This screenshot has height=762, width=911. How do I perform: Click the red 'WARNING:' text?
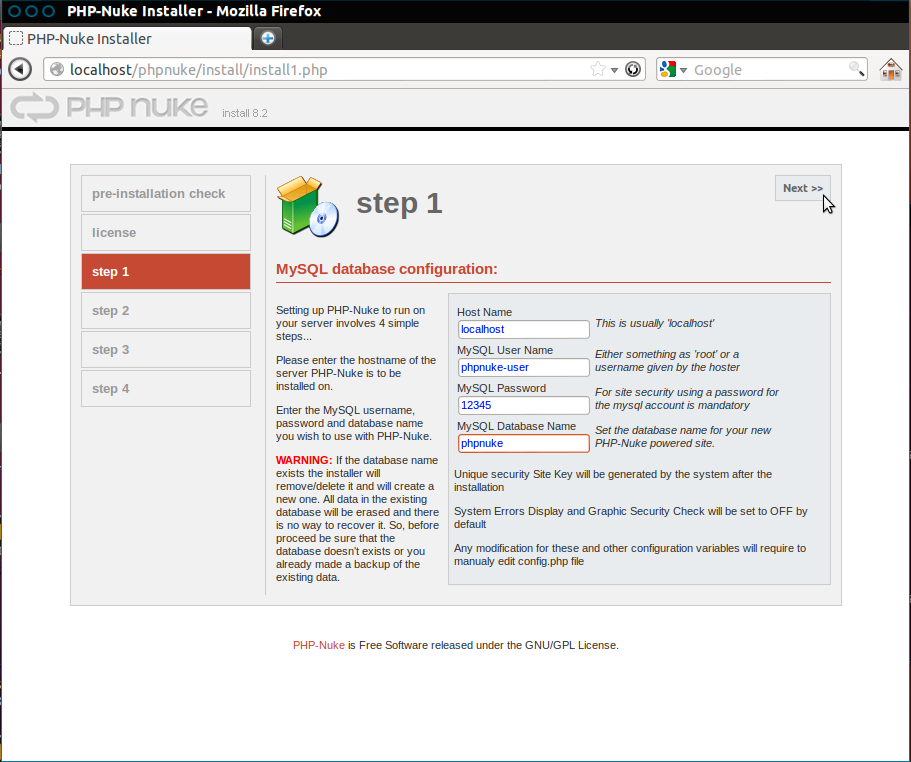pos(304,460)
